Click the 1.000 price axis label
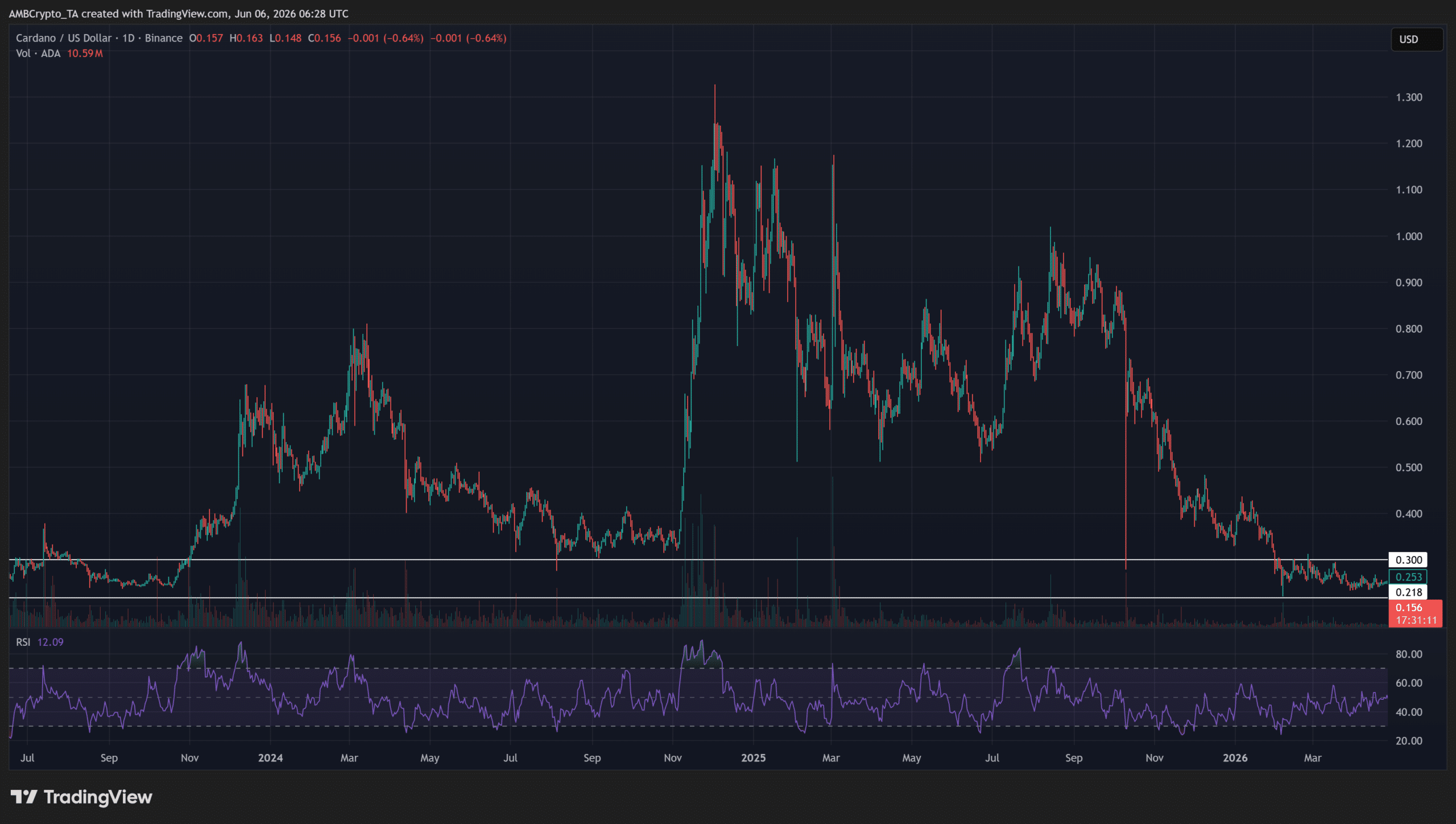Image resolution: width=1456 pixels, height=824 pixels. 1409,236
